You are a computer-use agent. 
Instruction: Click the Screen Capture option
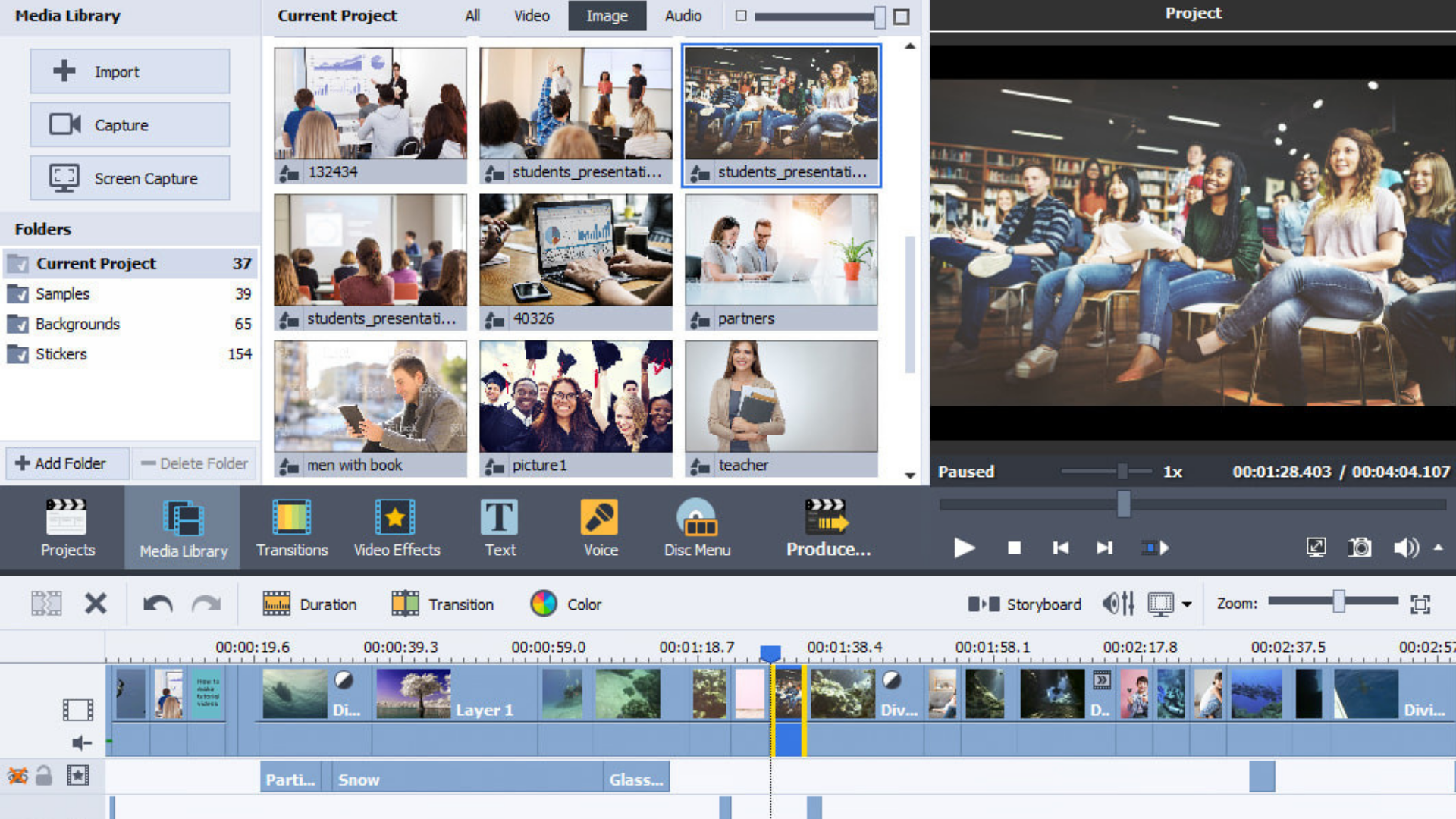point(130,178)
